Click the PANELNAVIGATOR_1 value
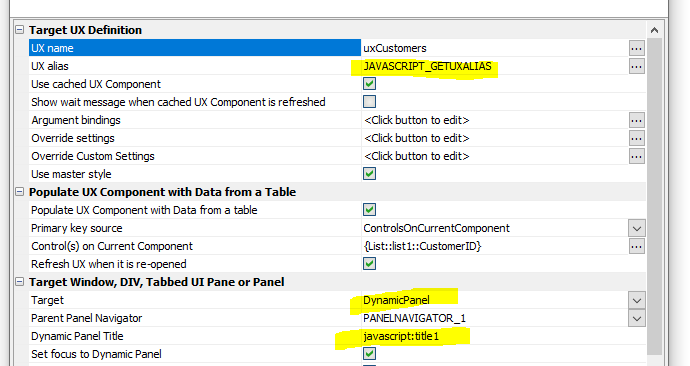 point(415,318)
